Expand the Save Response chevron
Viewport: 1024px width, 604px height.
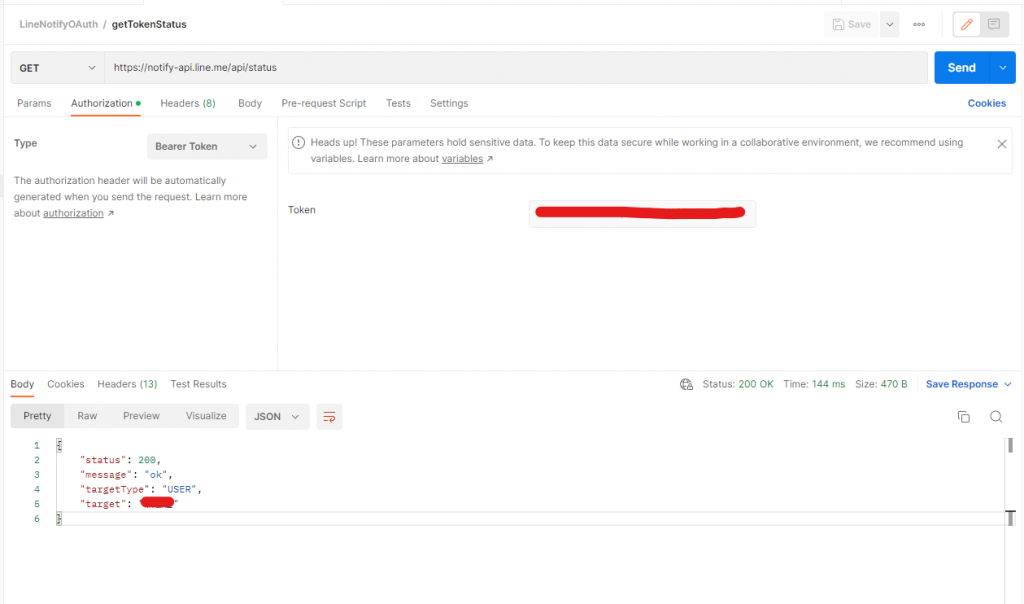1008,384
